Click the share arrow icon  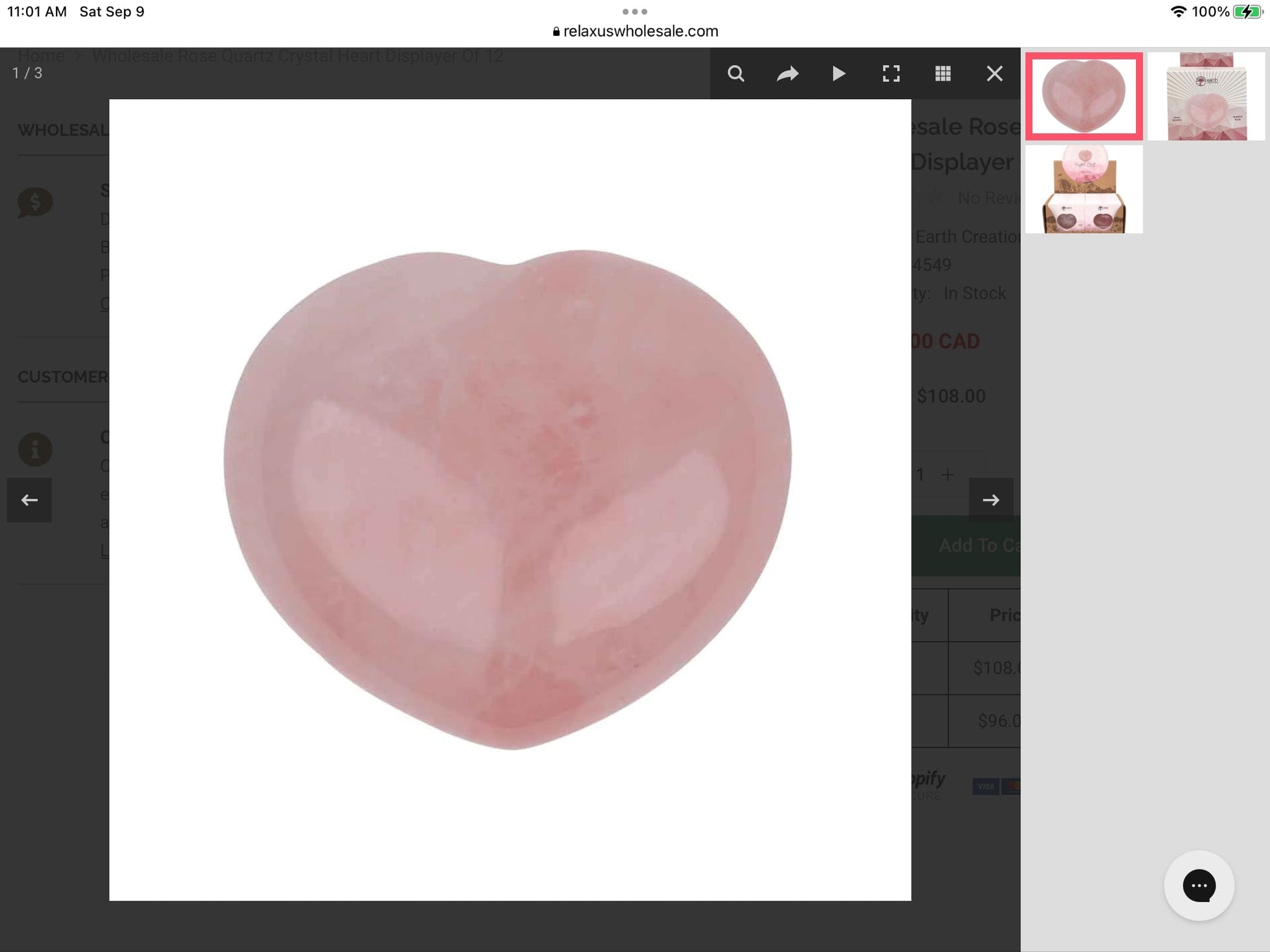[x=788, y=74]
